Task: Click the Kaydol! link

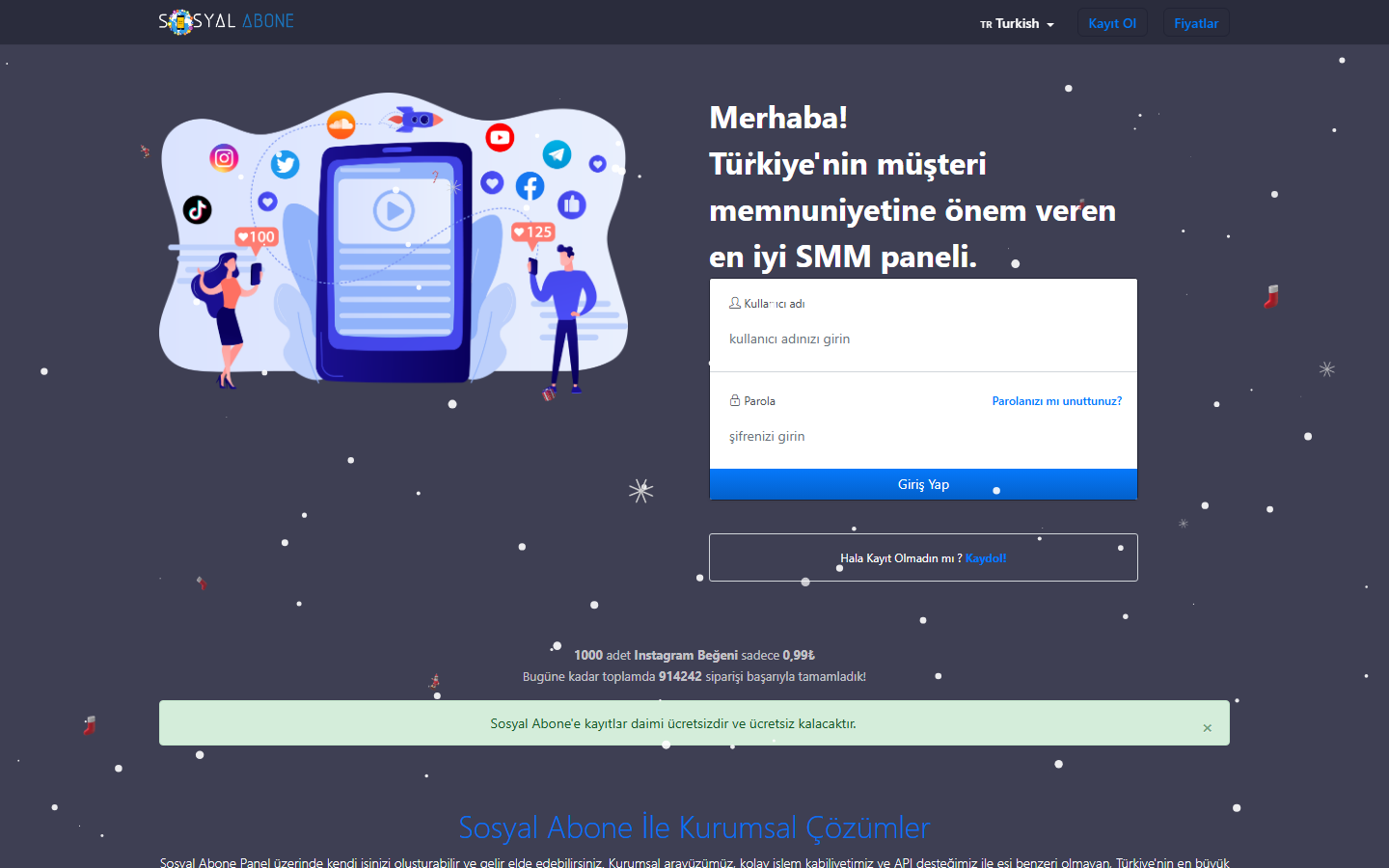Action: [986, 557]
